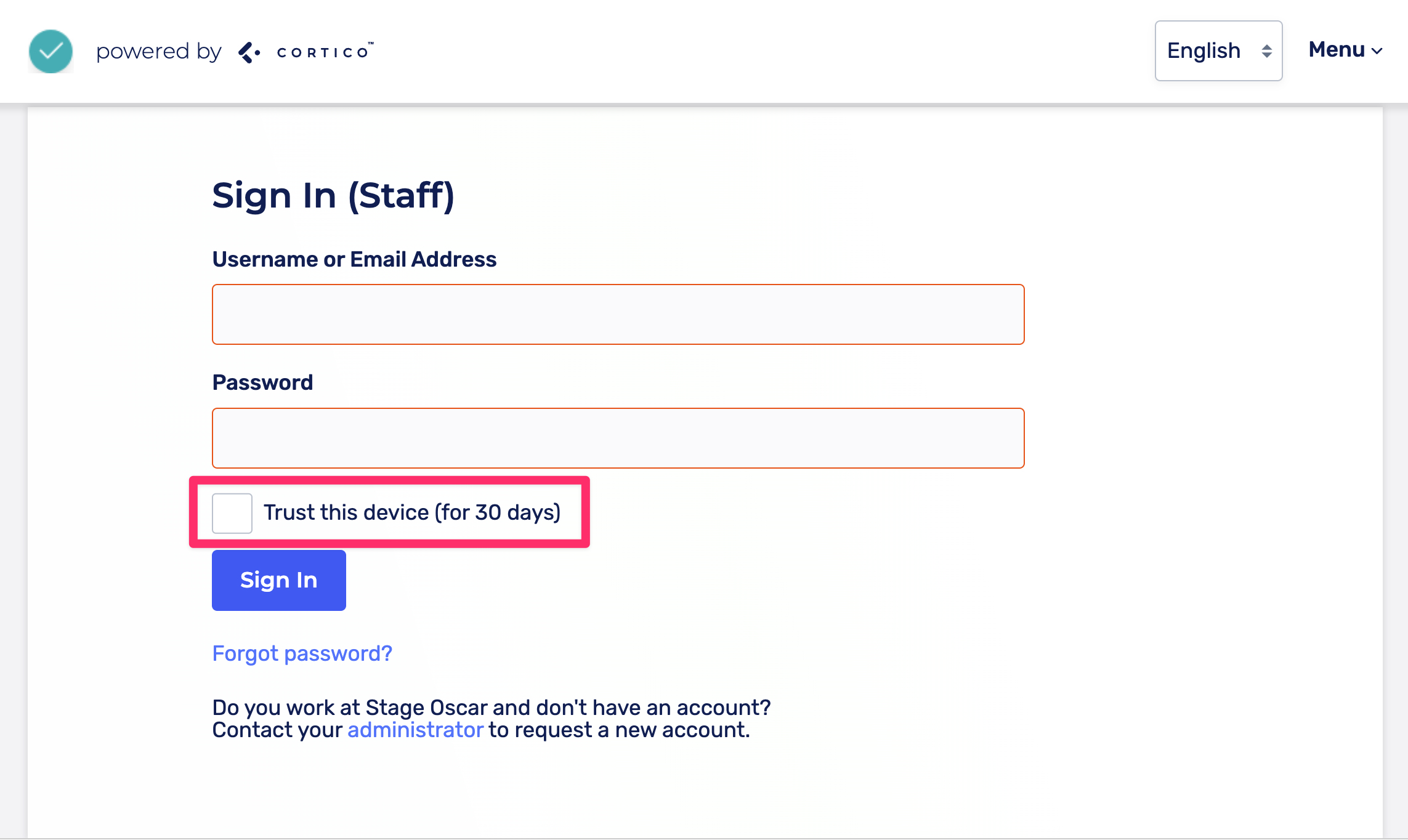Viewport: 1408px width, 840px height.
Task: Click the teal checkmark logo
Action: (51, 52)
